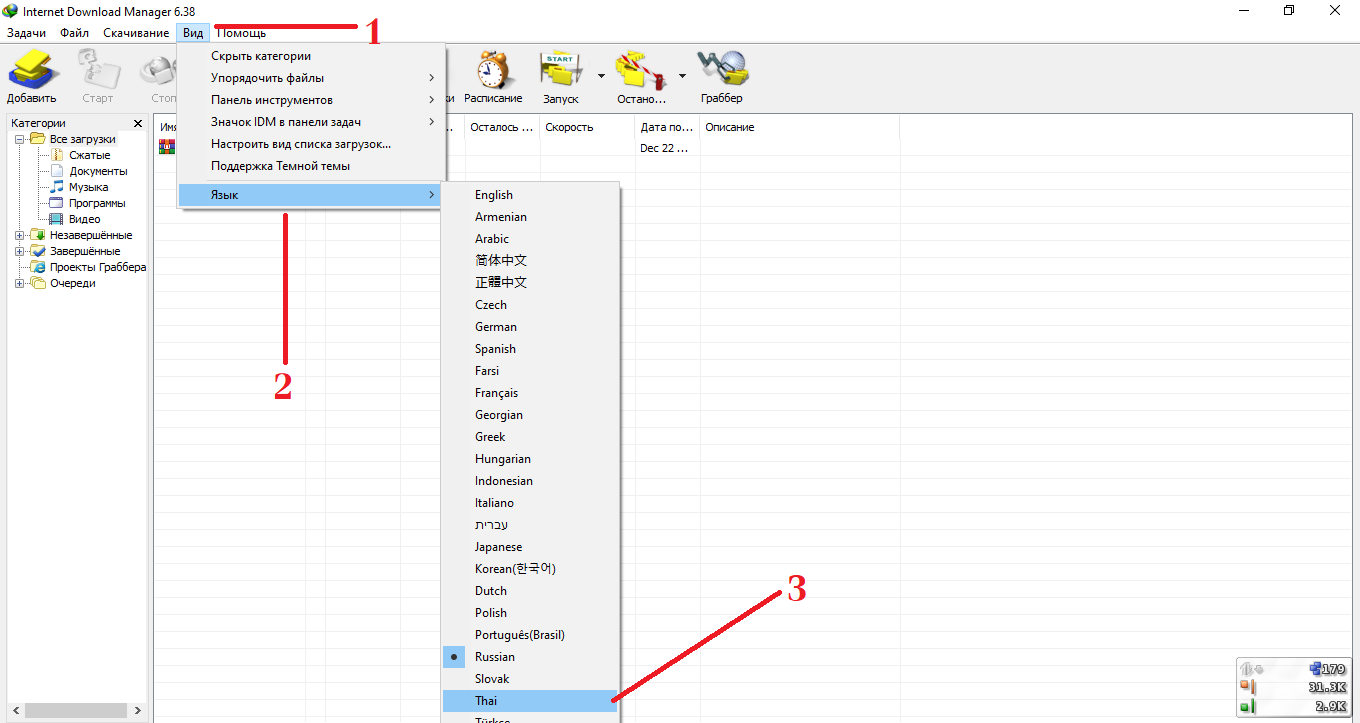Click the network speed meter widget
Screen dimensions: 1360x723
[1294, 687]
